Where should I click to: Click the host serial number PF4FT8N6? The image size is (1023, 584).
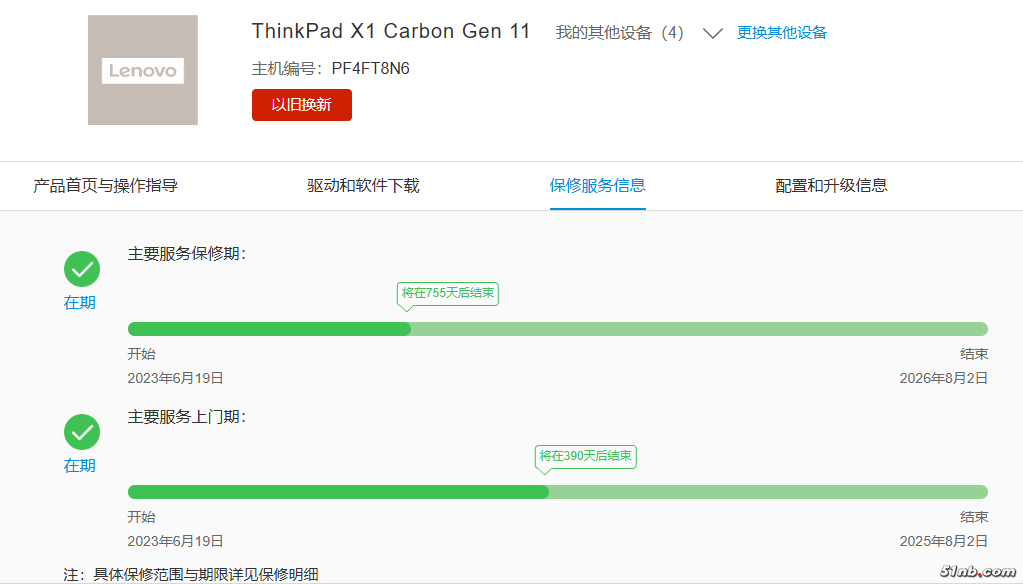coord(370,69)
